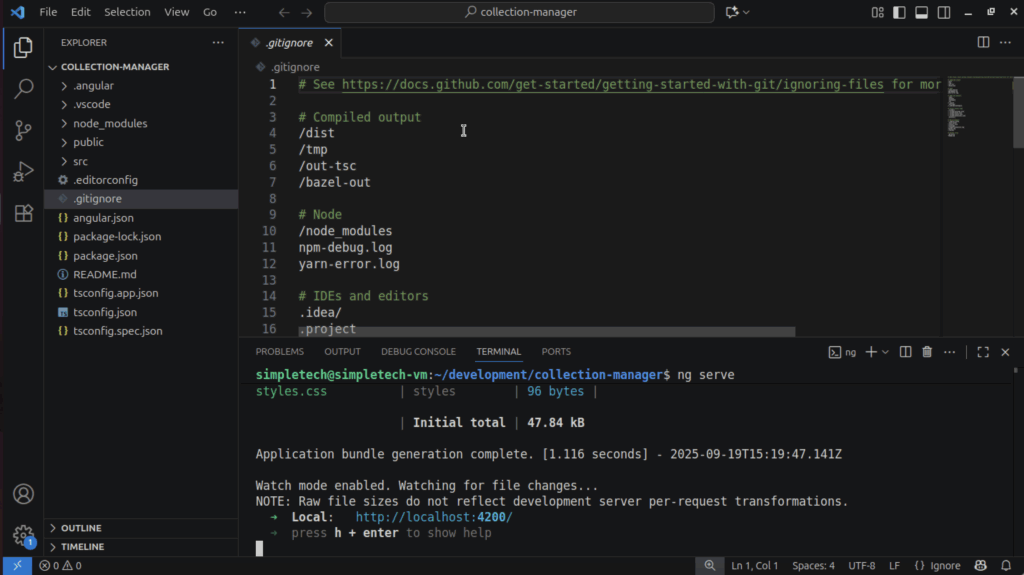Viewport: 1024px width, 575px height.
Task: Maximize the terminal panel size
Action: 983,352
